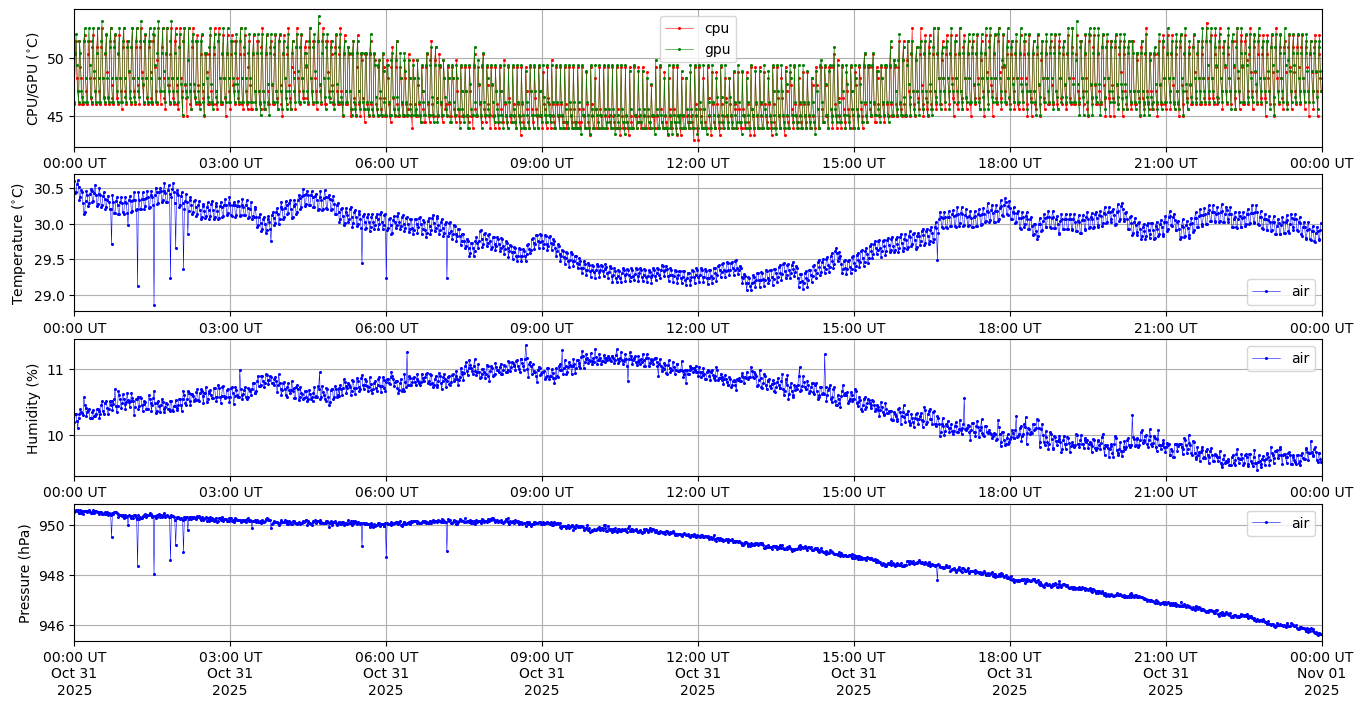
Task: Click the 45 tick on CPU/GPU axis
Action: tap(57, 117)
